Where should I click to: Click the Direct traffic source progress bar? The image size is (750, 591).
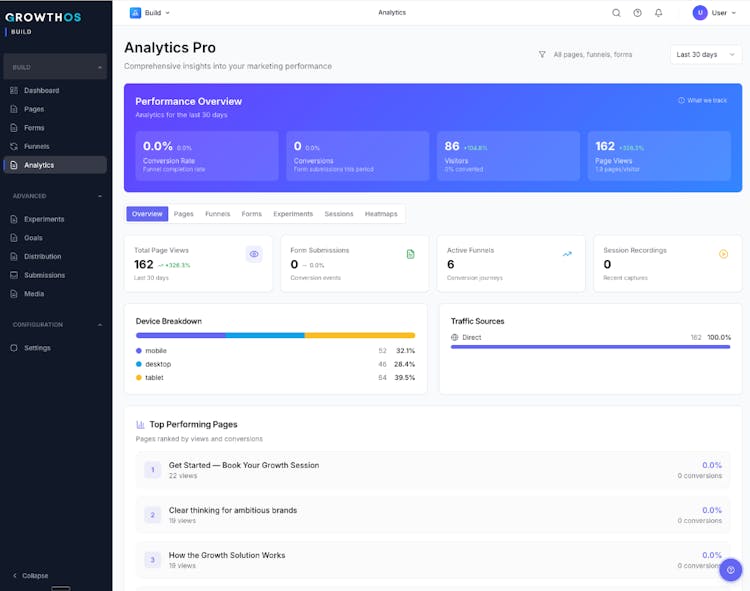(590, 347)
